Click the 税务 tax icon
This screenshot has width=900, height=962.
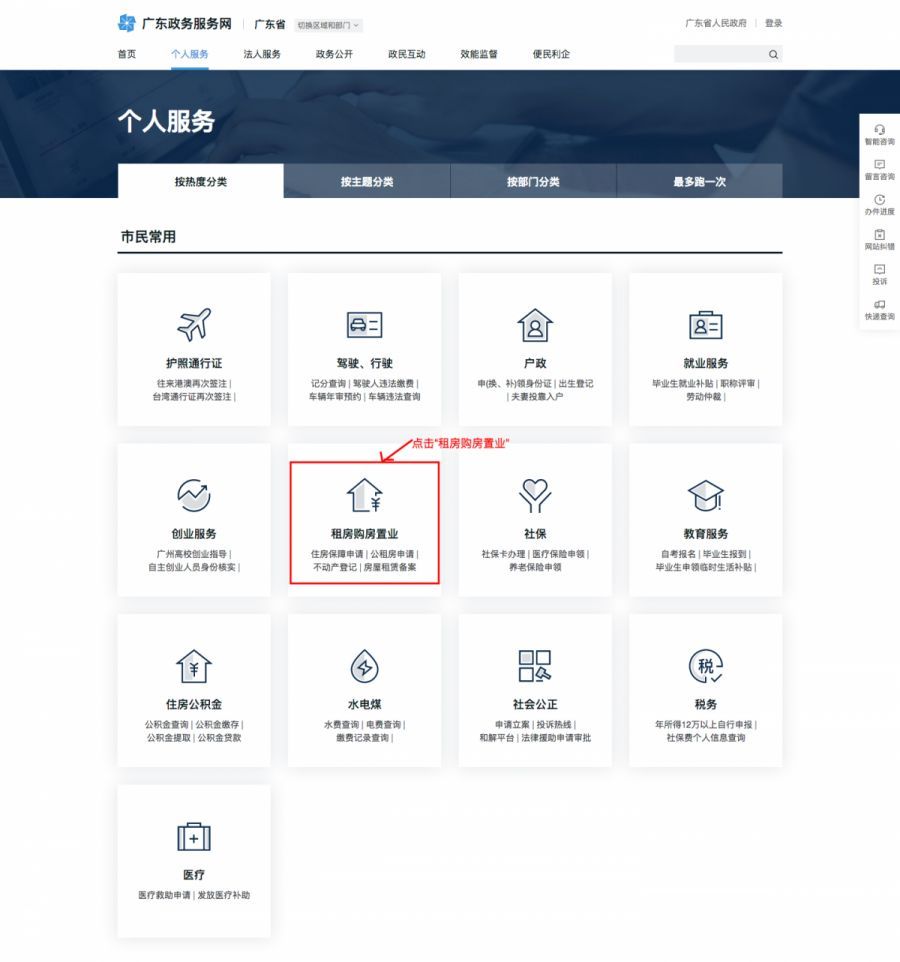pyautogui.click(x=705, y=666)
